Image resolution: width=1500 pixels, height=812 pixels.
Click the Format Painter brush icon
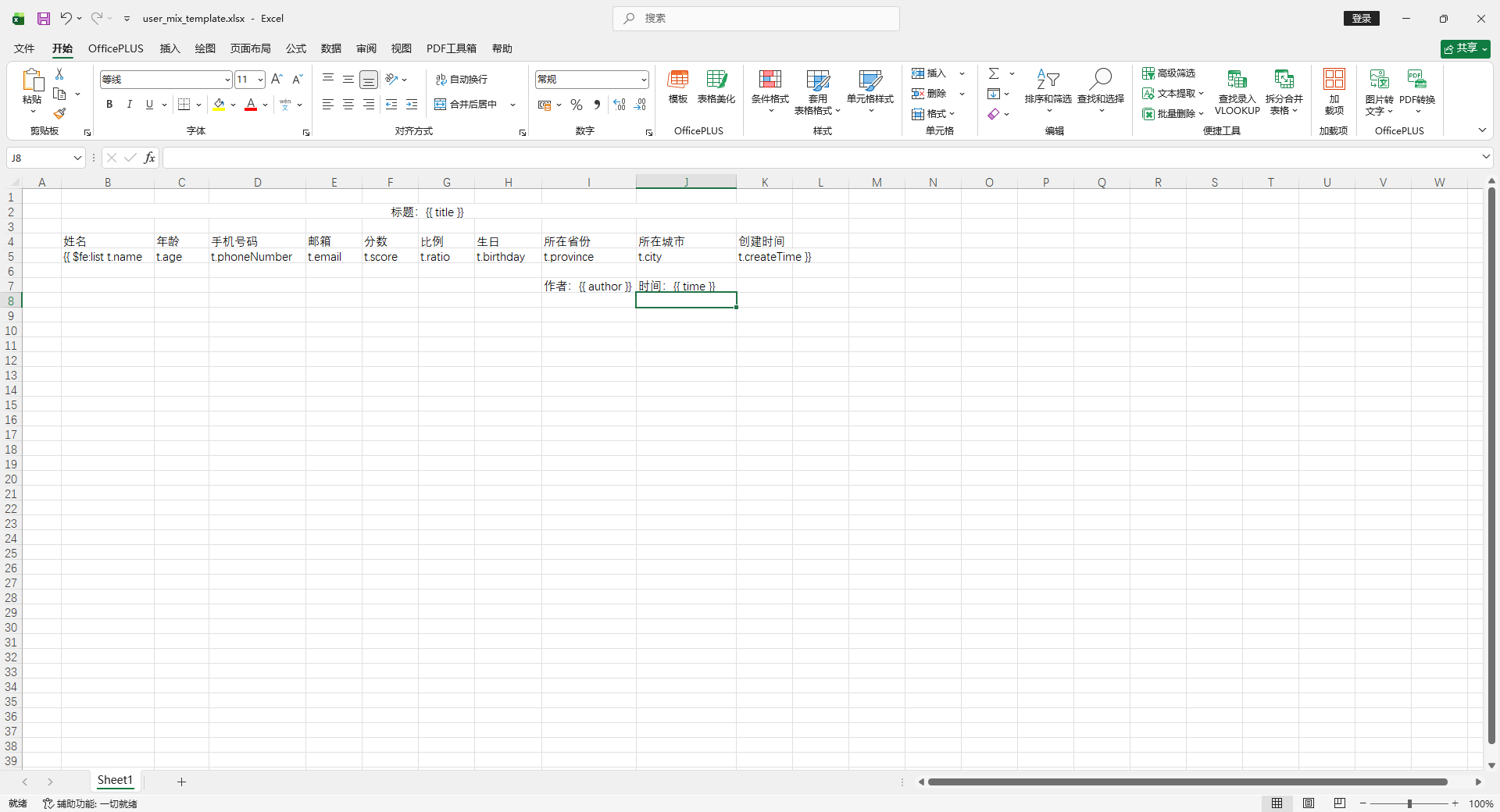[59, 114]
